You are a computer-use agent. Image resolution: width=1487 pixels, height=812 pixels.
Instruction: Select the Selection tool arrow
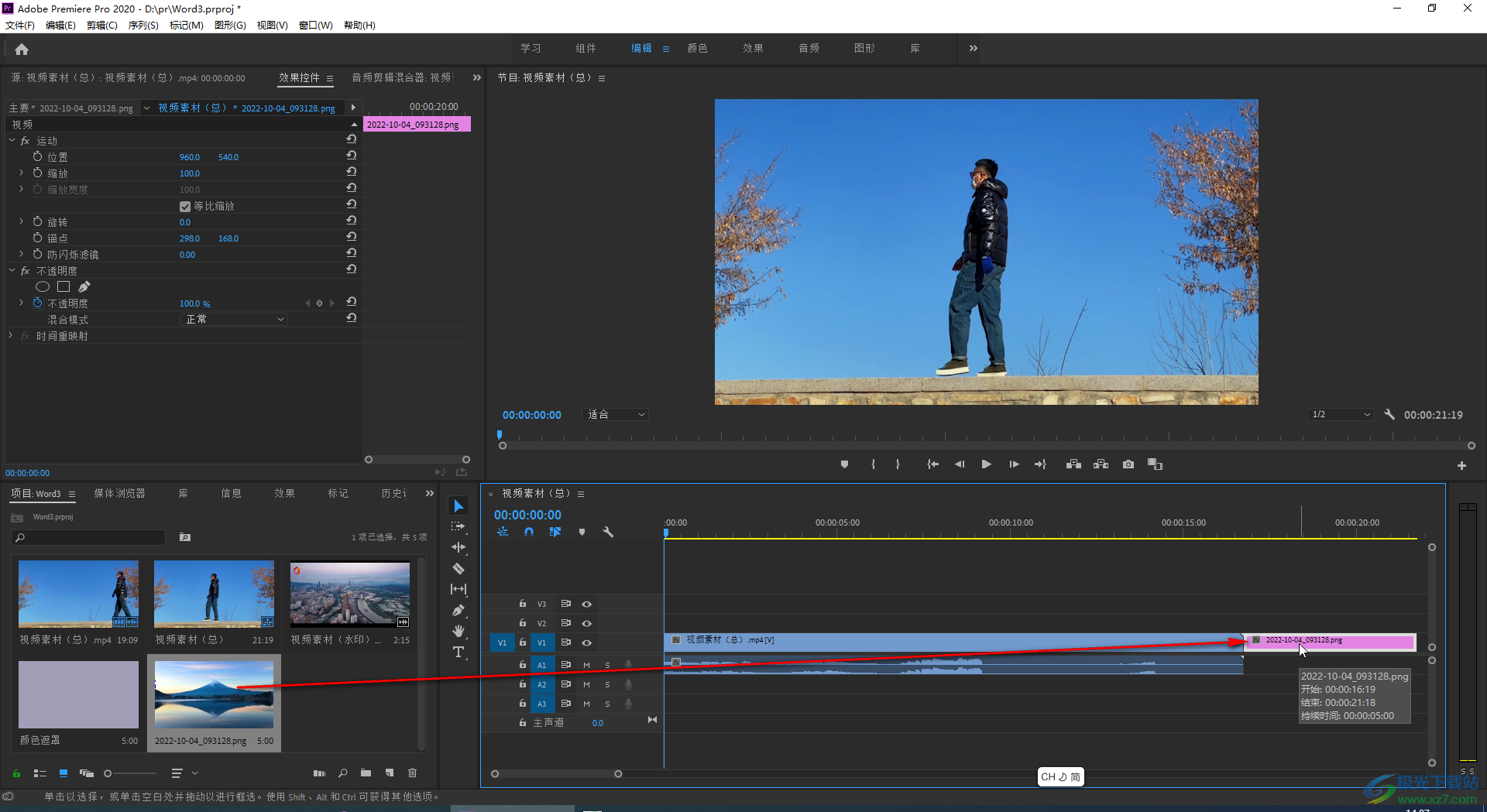click(458, 506)
